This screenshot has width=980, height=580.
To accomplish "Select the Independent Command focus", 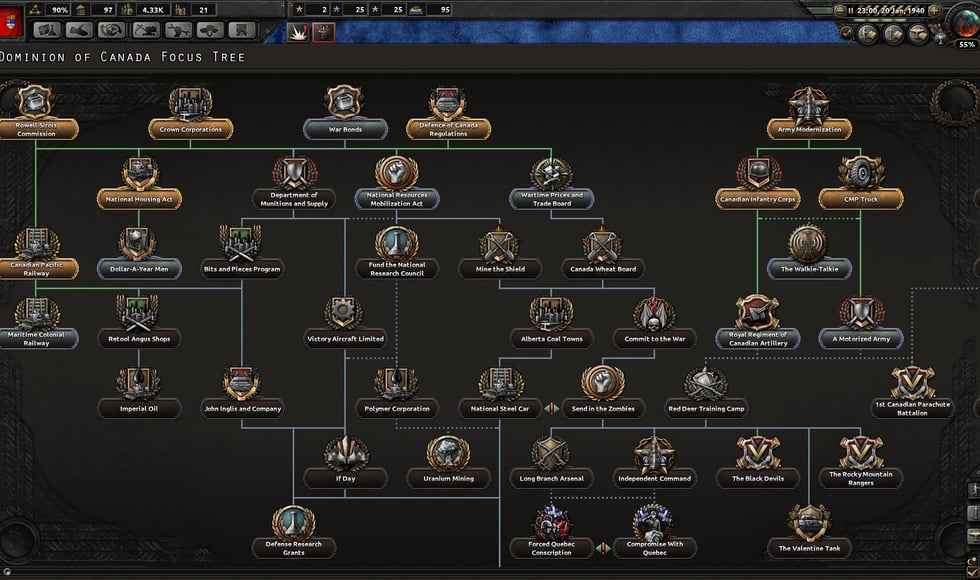I will [x=654, y=478].
